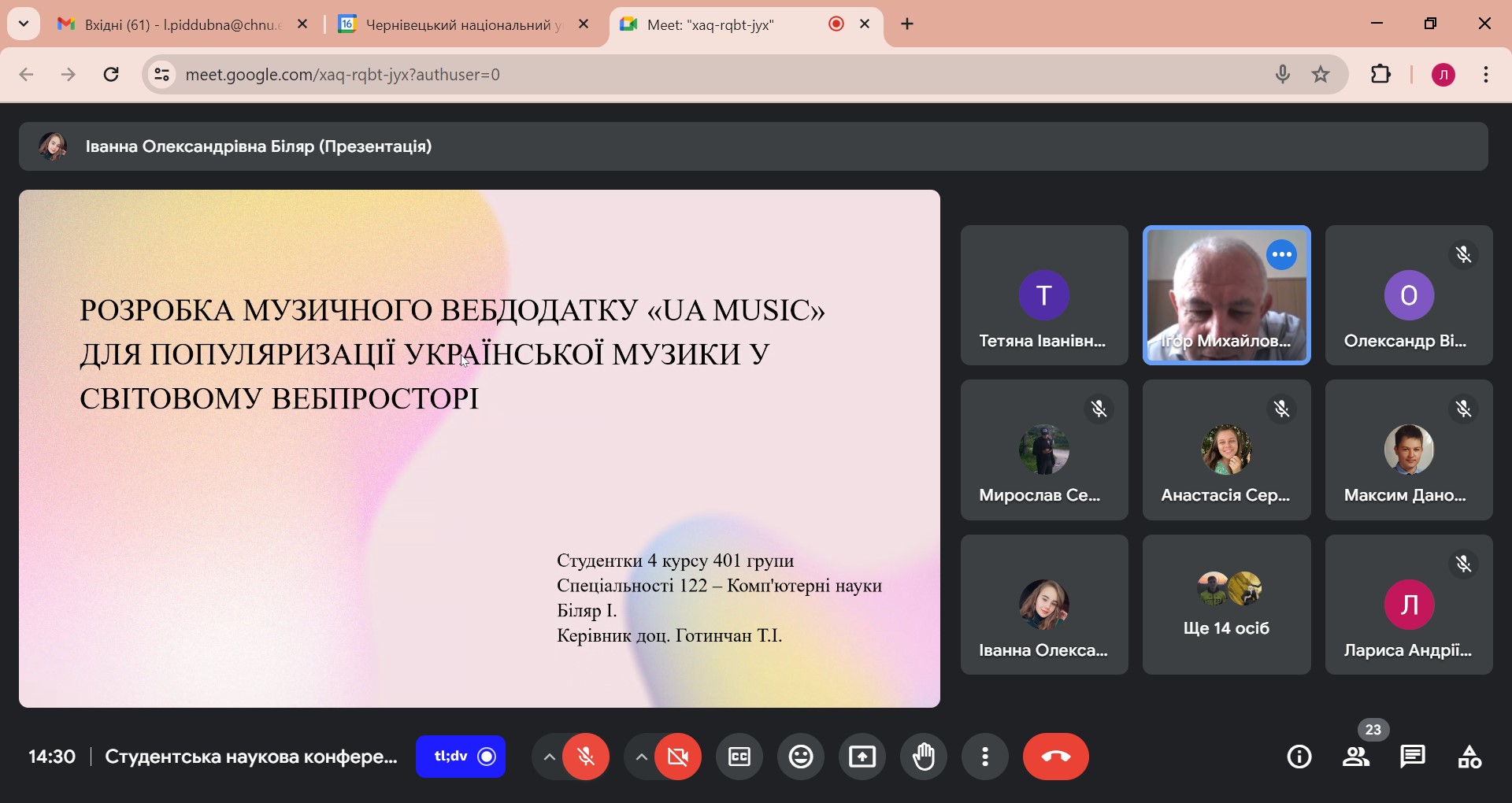Click muted mic icon on Максим tile
This screenshot has height=803, width=1512.
click(1464, 409)
